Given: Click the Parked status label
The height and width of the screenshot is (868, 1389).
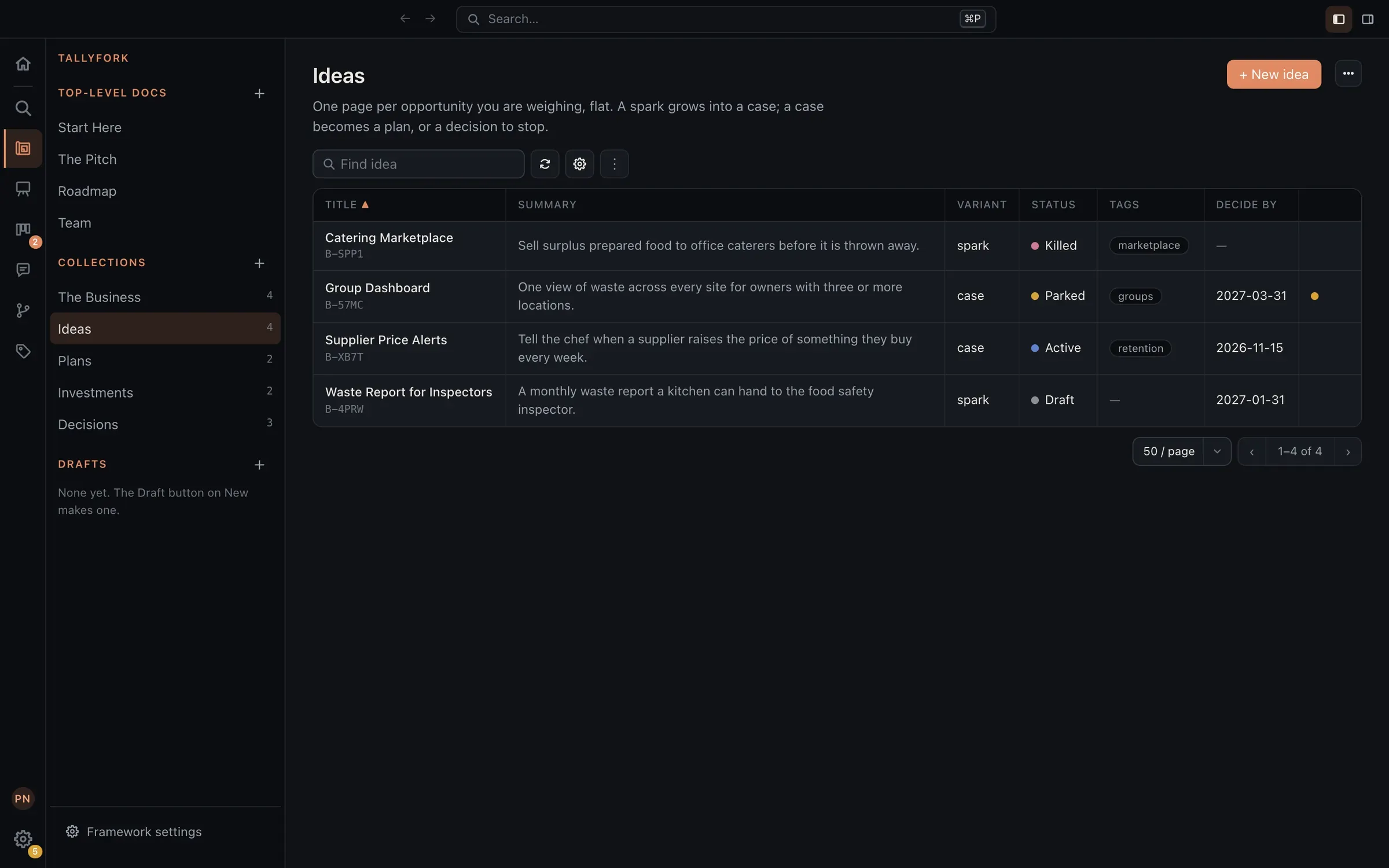Looking at the screenshot, I should coord(1065,296).
